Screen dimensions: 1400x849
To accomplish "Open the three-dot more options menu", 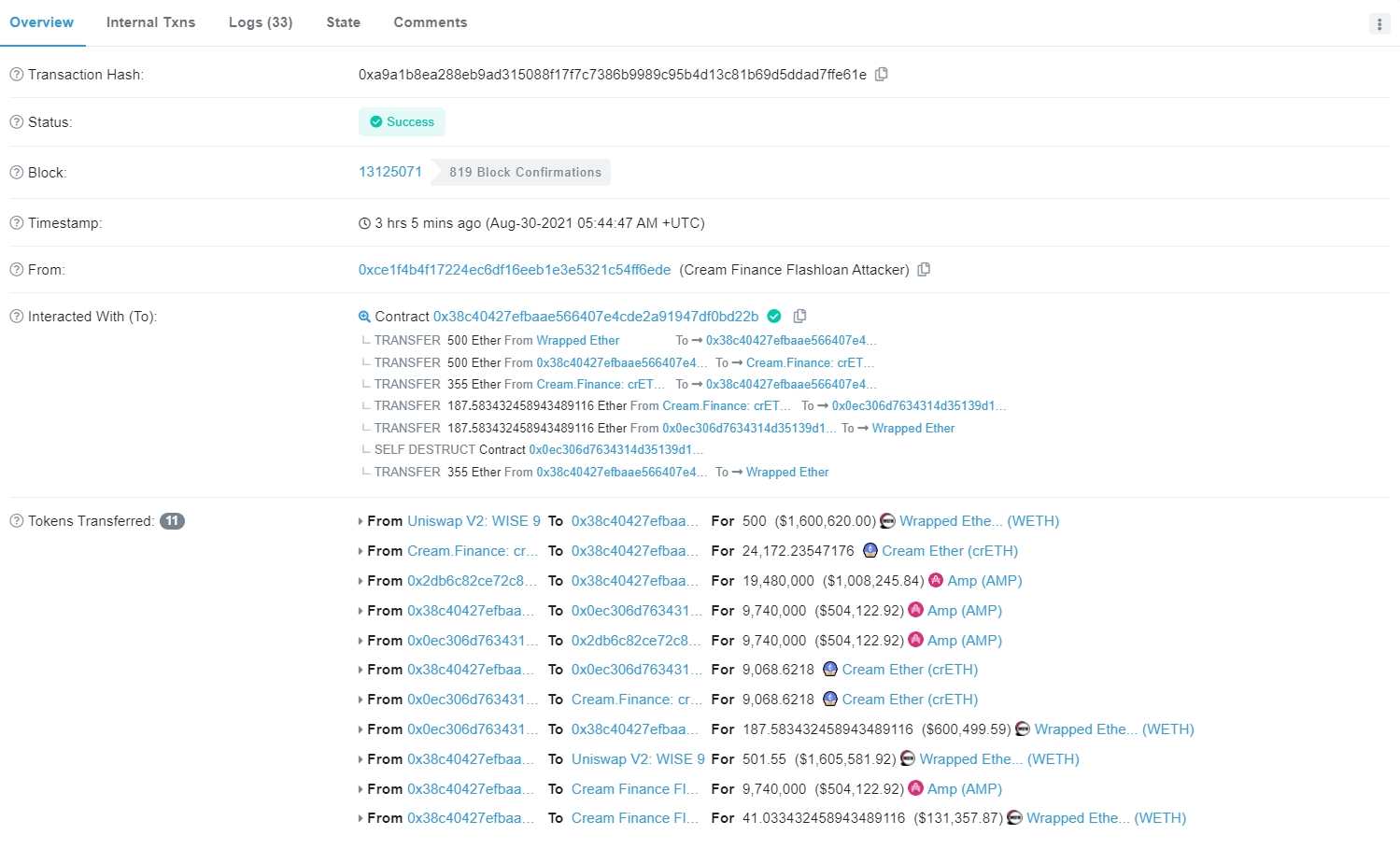I will [x=1379, y=24].
